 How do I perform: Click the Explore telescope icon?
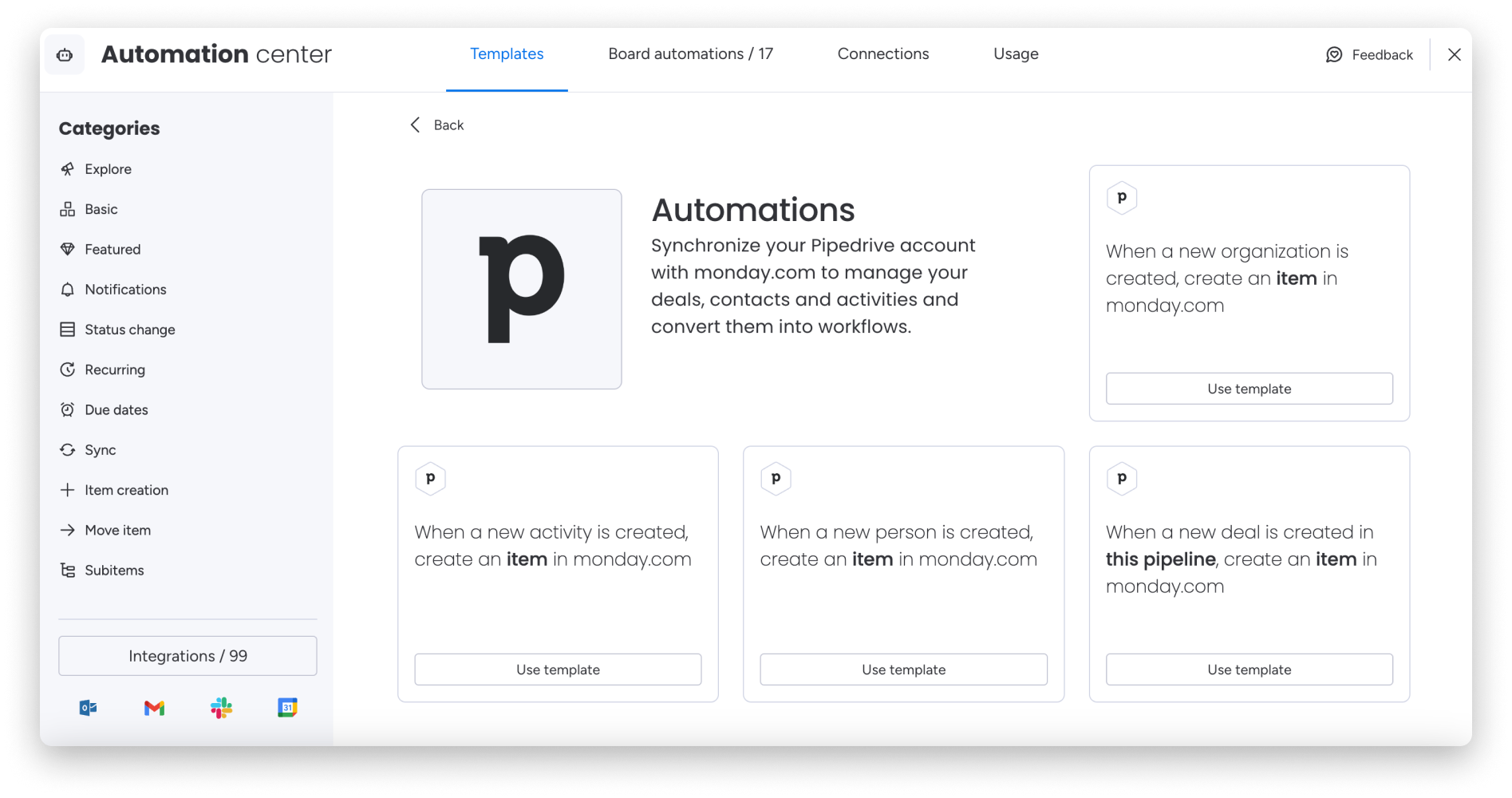68,169
